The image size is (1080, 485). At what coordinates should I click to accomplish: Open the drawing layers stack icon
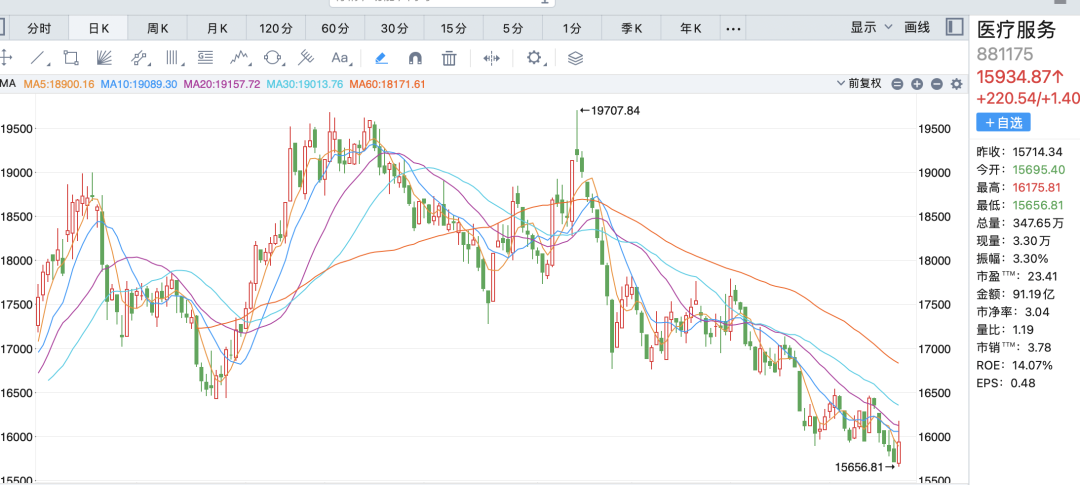click(x=575, y=58)
